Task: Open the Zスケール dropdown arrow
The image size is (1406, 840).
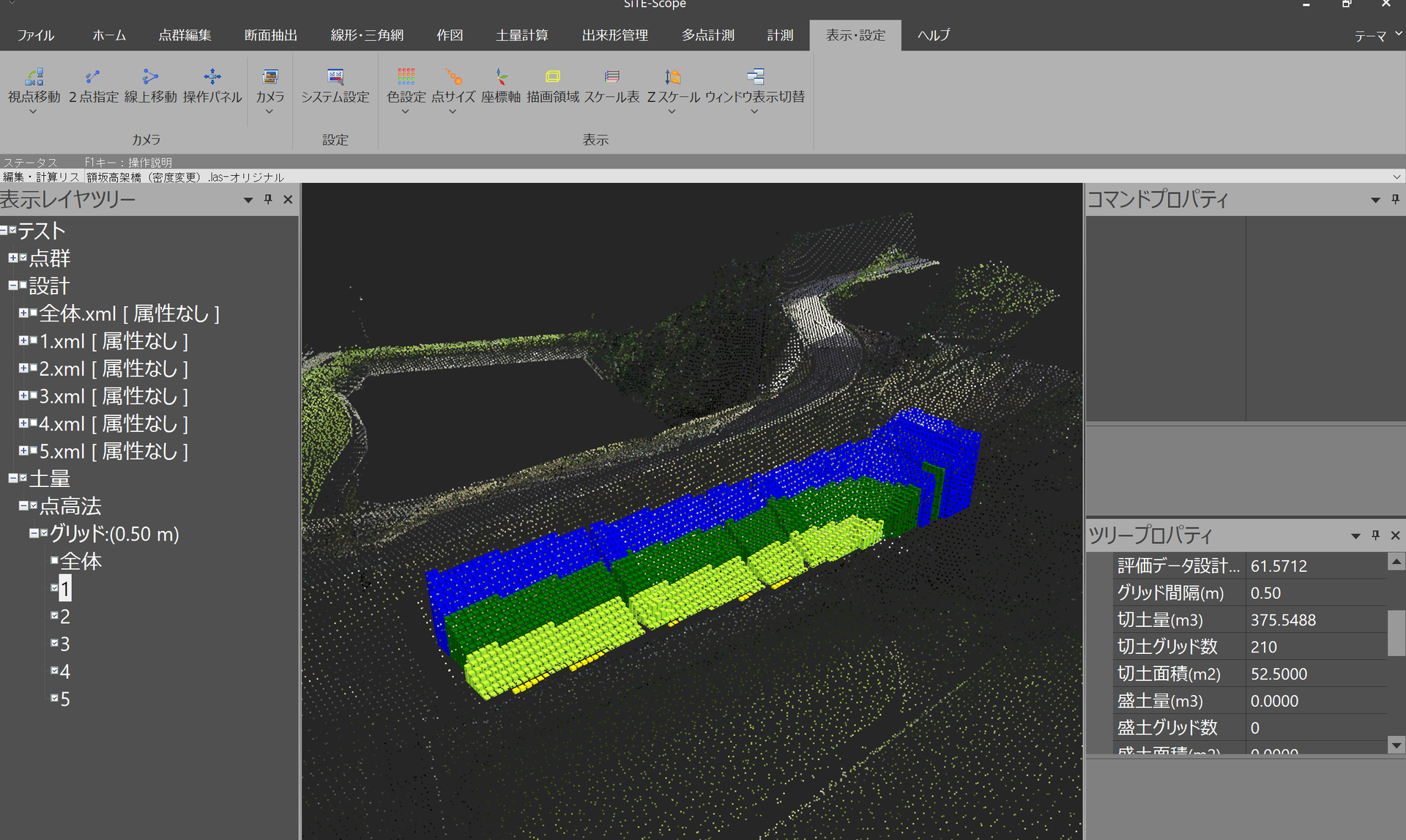Action: [x=672, y=112]
